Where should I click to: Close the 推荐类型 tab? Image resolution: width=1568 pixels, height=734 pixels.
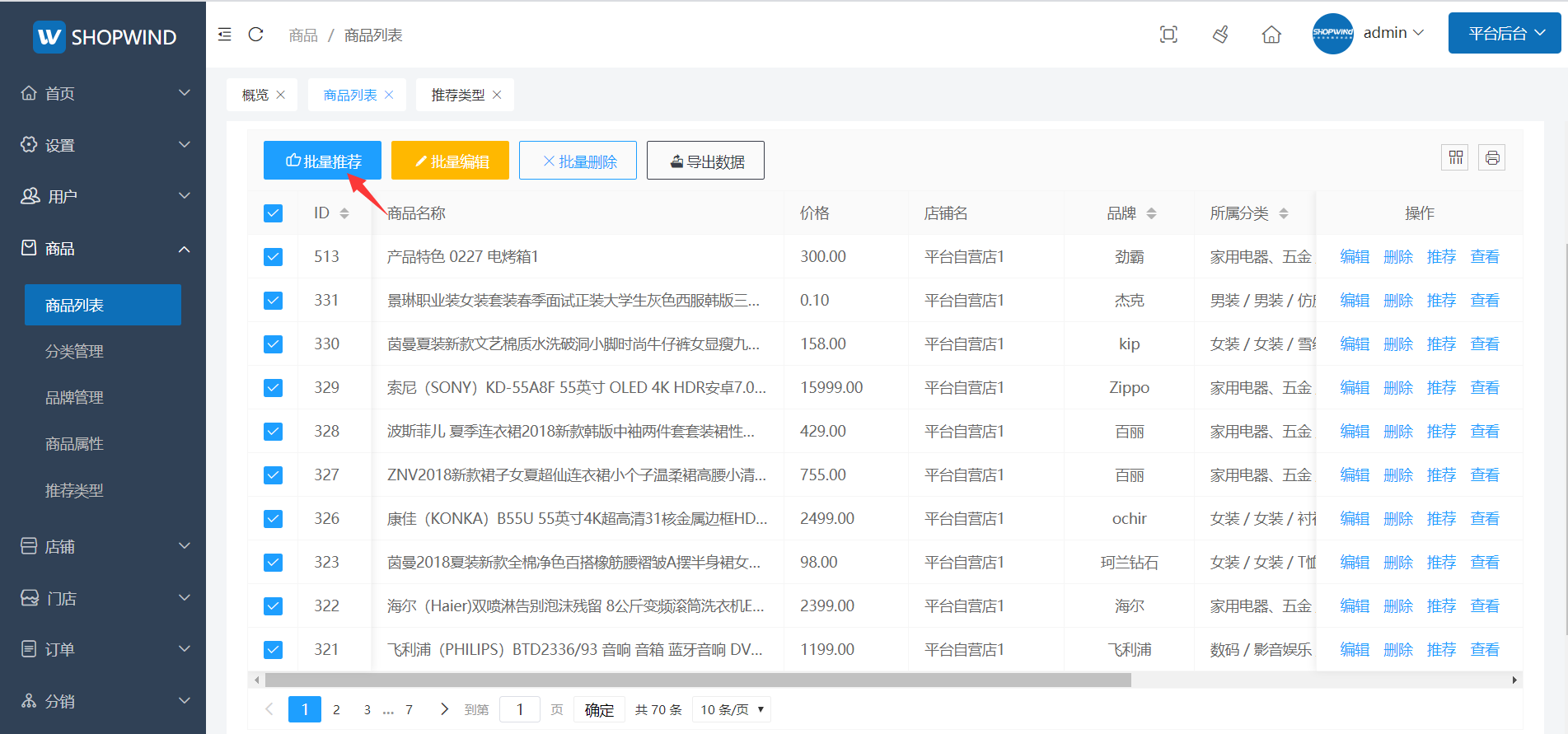click(497, 95)
